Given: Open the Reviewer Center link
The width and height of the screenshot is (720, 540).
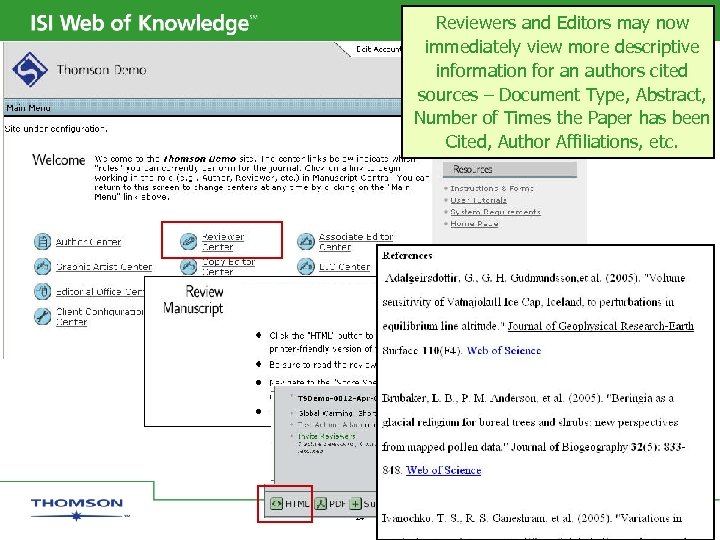Looking at the screenshot, I should click(x=223, y=242).
